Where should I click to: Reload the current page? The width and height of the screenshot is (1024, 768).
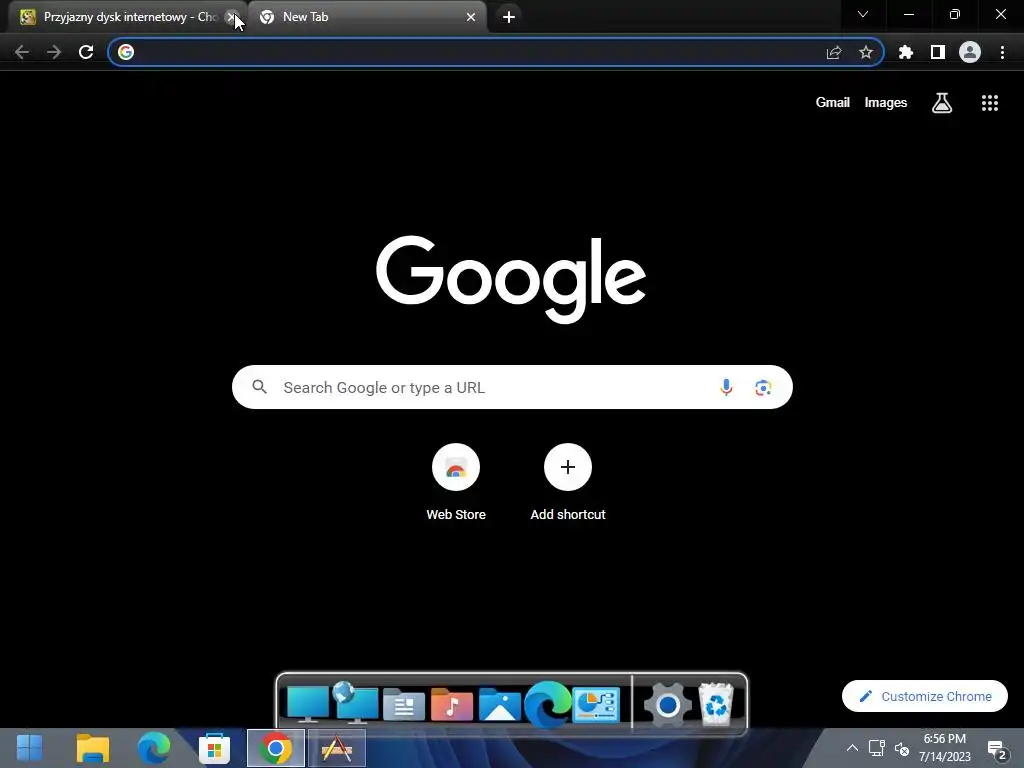pos(86,52)
